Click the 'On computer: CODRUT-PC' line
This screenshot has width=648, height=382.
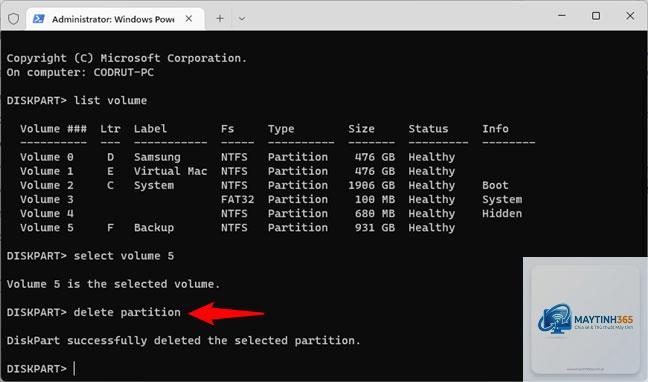click(80, 72)
